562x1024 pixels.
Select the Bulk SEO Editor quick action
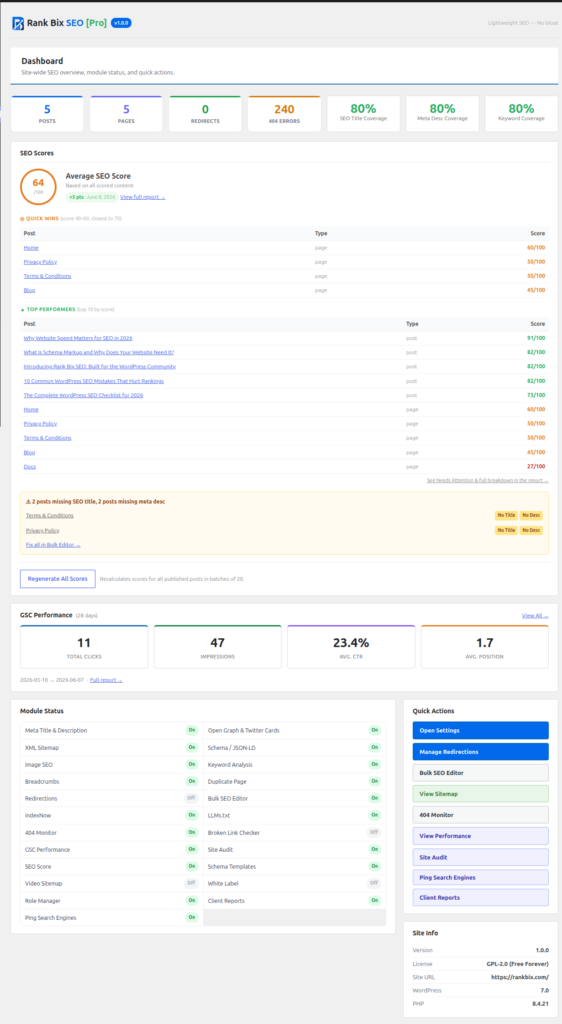(x=480, y=773)
